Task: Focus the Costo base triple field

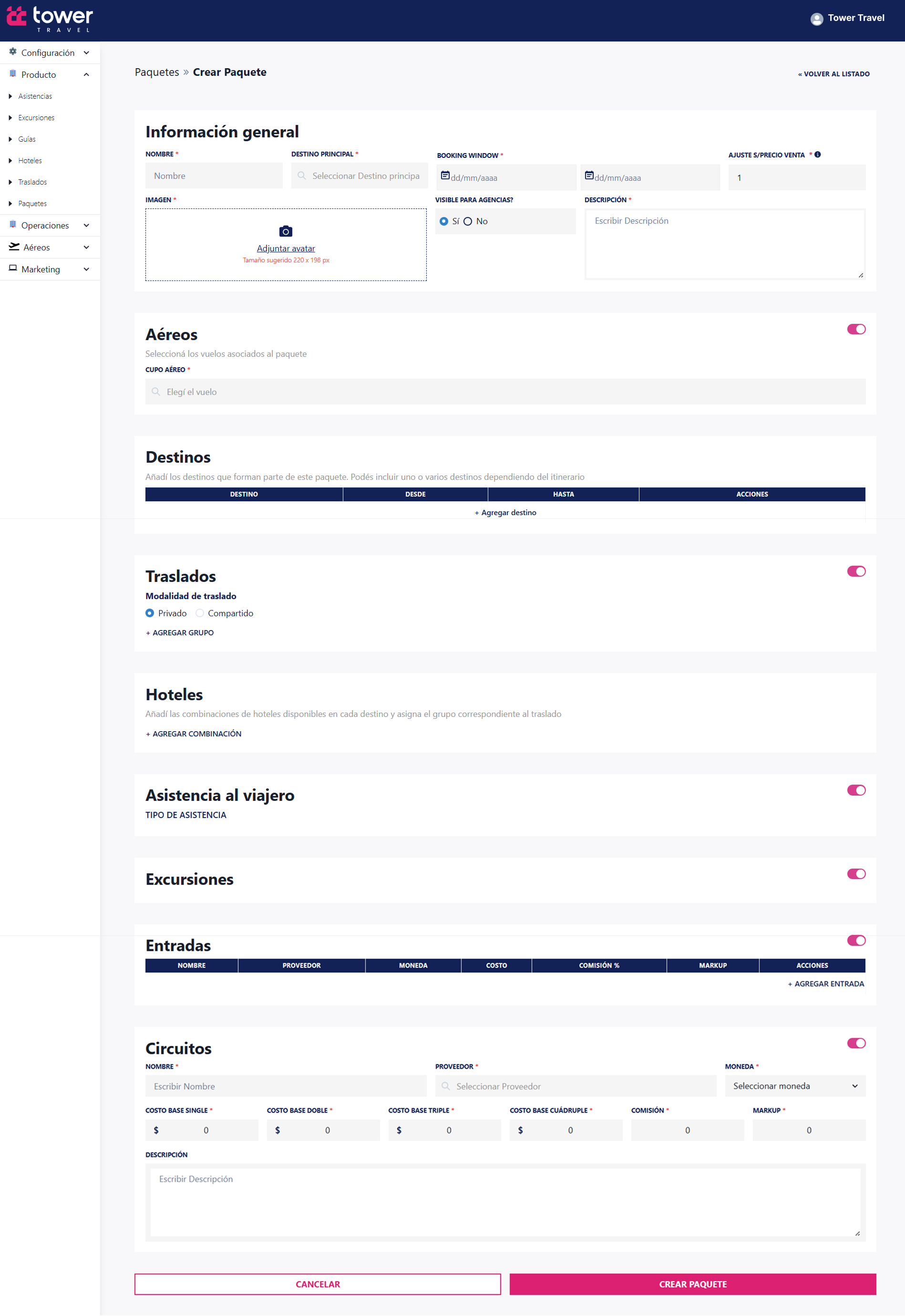Action: tap(444, 1130)
